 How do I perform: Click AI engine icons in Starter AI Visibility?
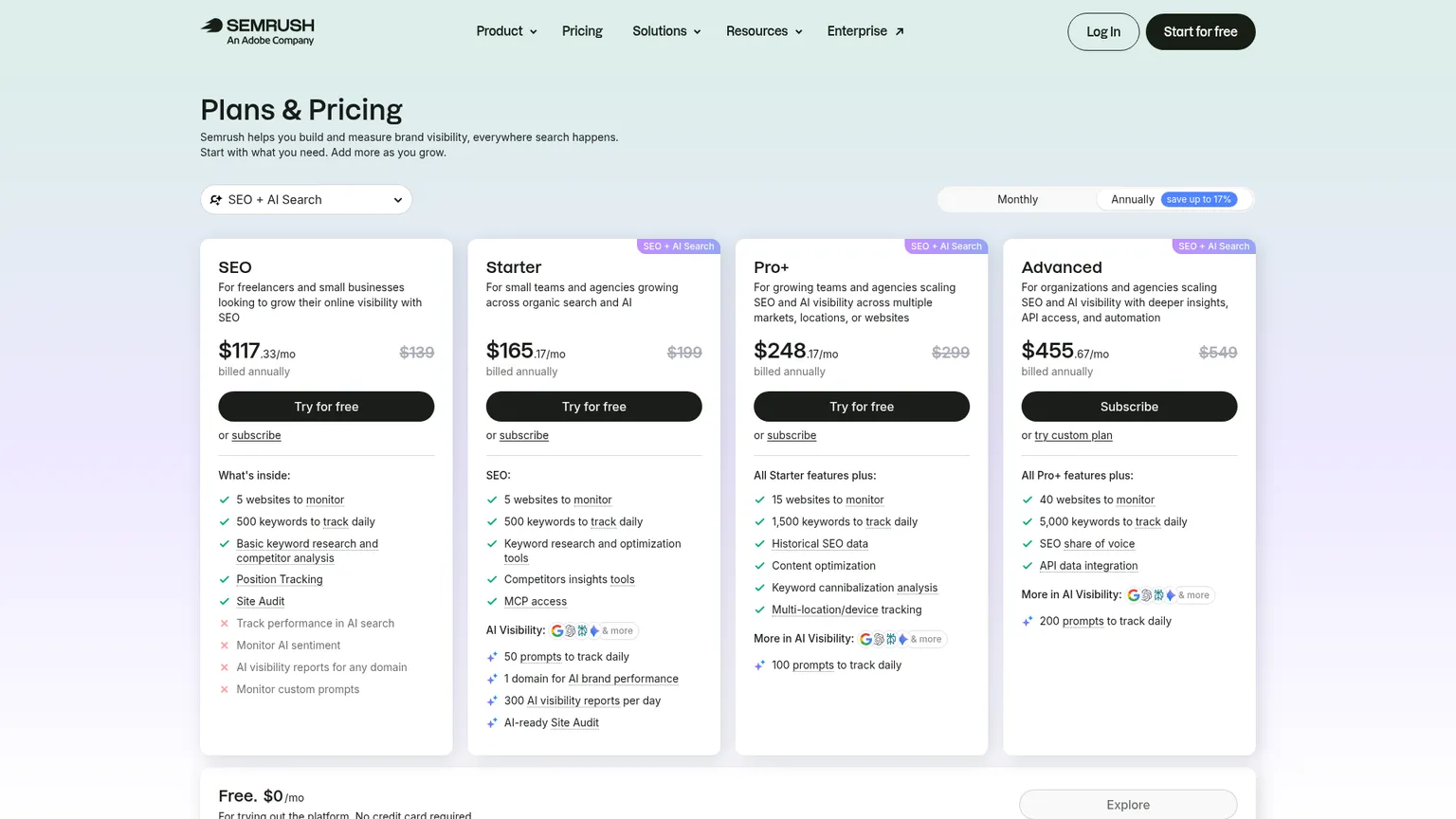click(x=574, y=630)
